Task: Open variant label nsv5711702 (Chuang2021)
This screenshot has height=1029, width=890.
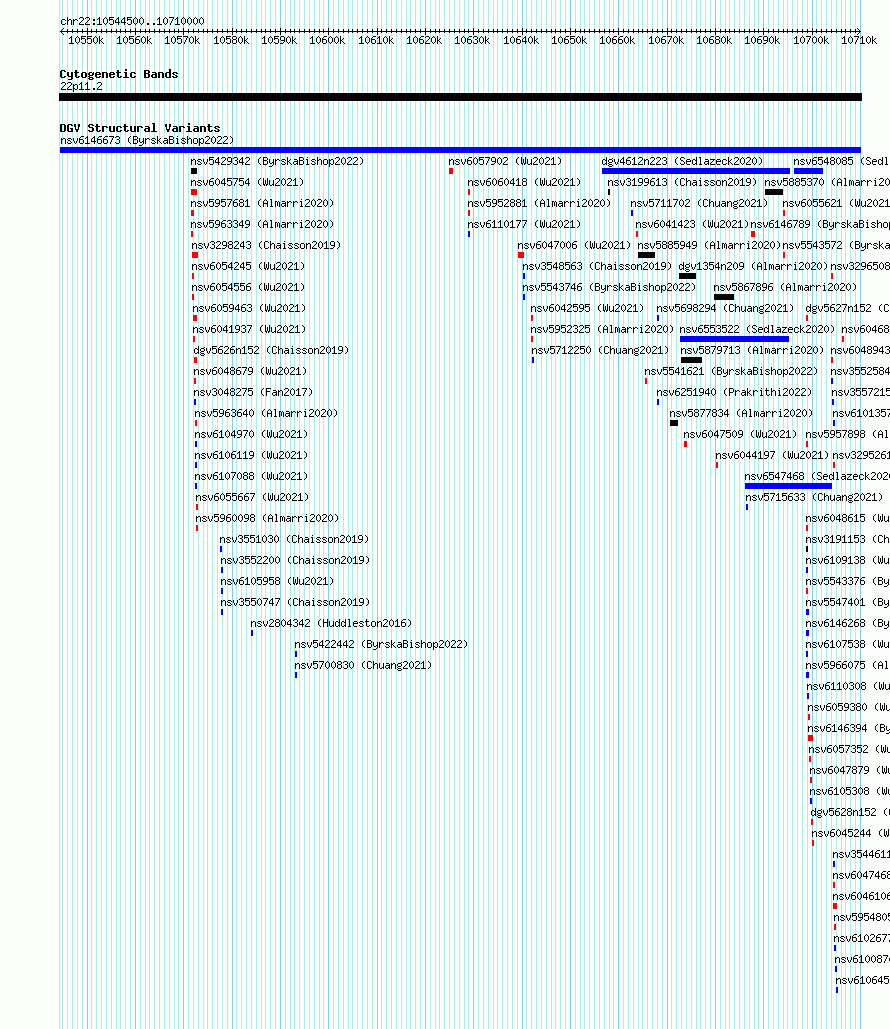Action: [699, 203]
